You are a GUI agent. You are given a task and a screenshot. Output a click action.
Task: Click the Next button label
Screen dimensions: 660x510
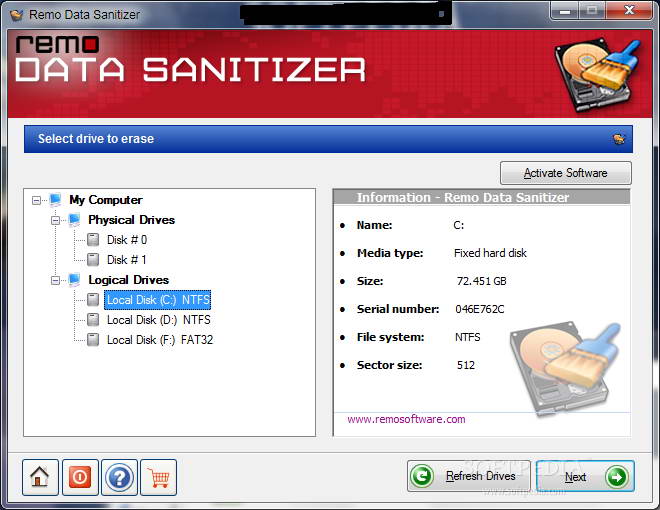pos(575,477)
